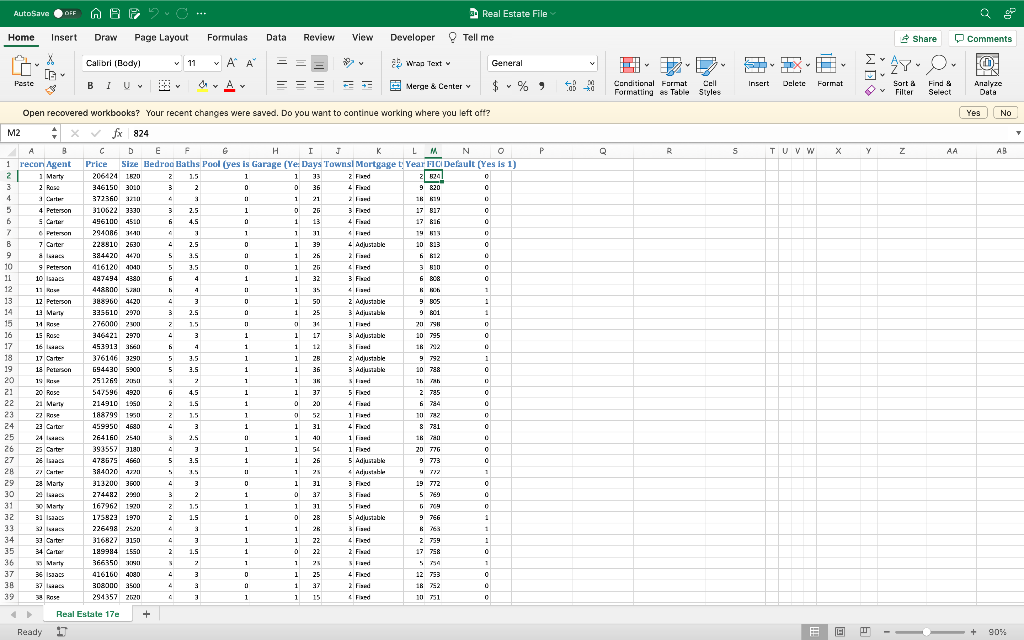
Task: Click the Insert cells icon
Action: (755, 65)
